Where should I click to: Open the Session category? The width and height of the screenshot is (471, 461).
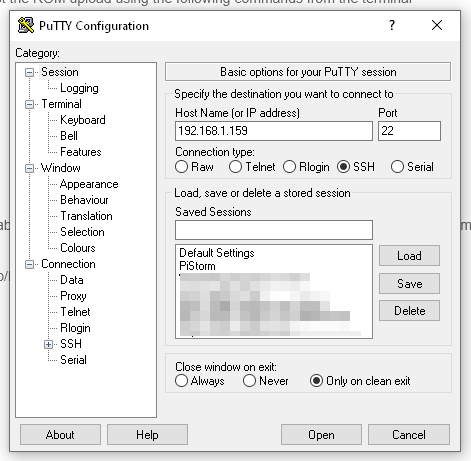[x=60, y=72]
